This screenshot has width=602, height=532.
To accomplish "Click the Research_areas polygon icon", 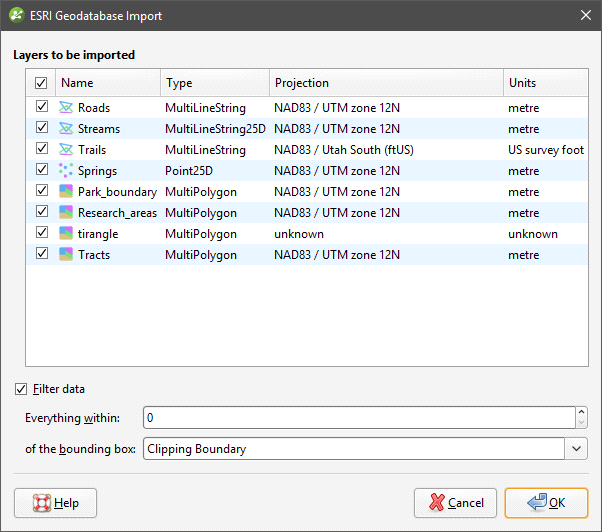I will point(67,212).
